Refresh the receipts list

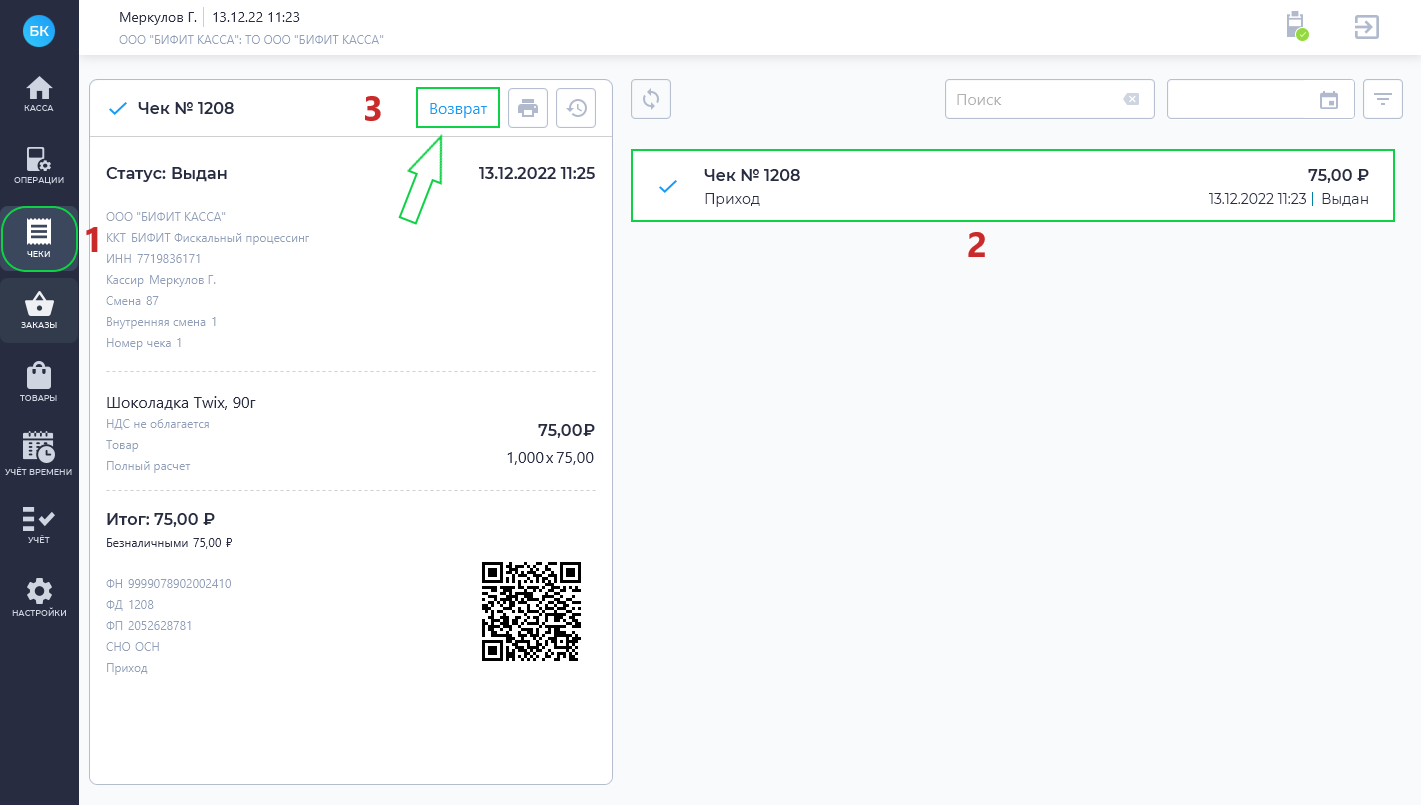pos(651,99)
